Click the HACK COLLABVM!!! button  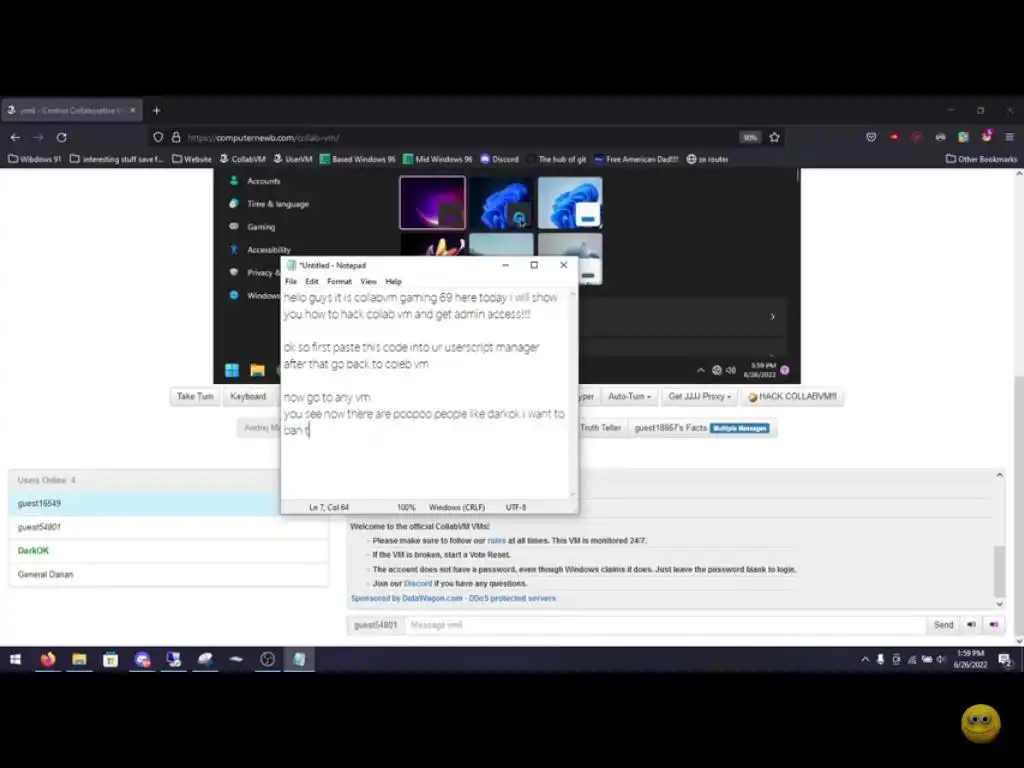pos(792,396)
